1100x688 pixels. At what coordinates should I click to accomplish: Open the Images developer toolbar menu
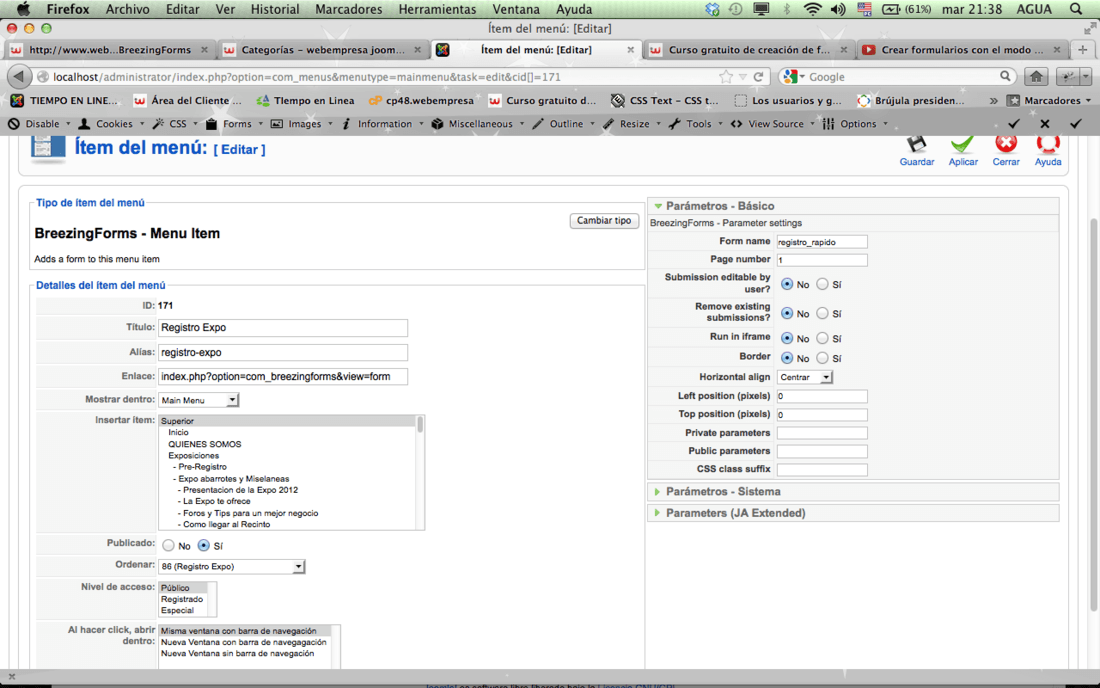click(302, 123)
